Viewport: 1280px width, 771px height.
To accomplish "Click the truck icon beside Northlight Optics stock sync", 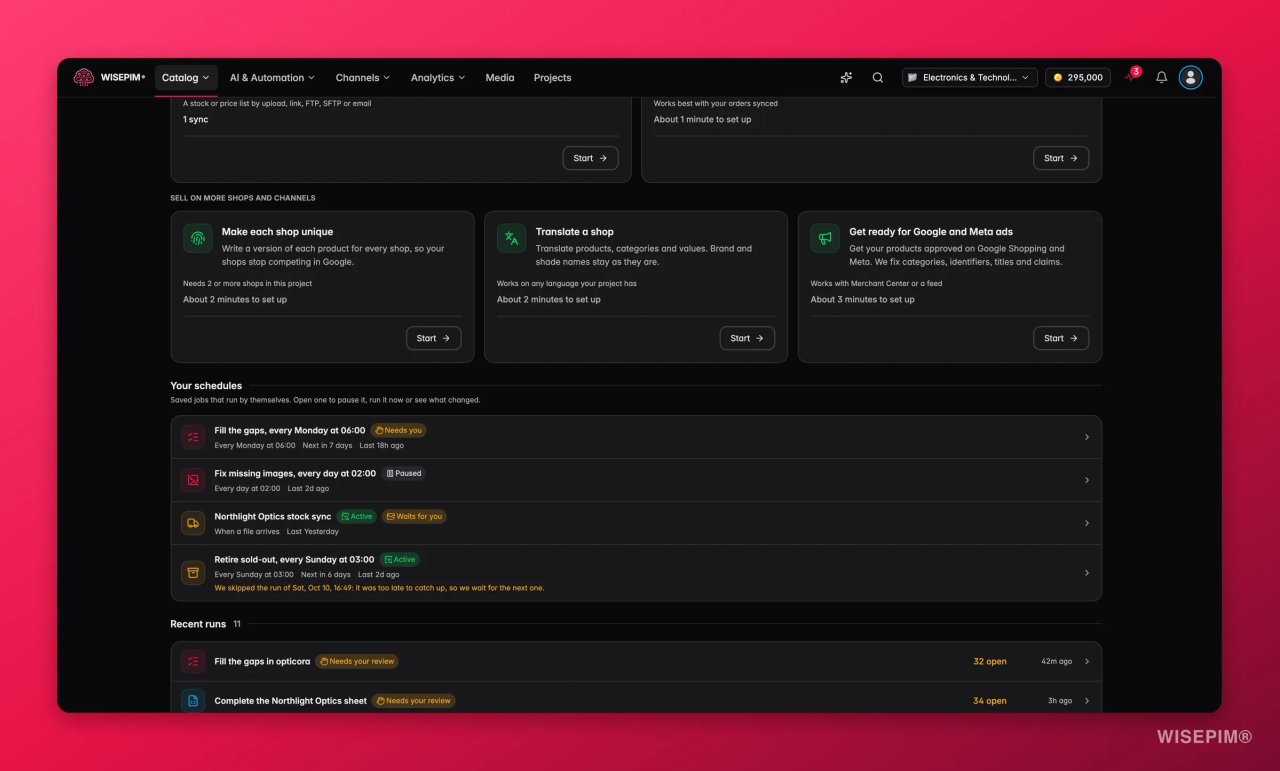I will pos(193,523).
